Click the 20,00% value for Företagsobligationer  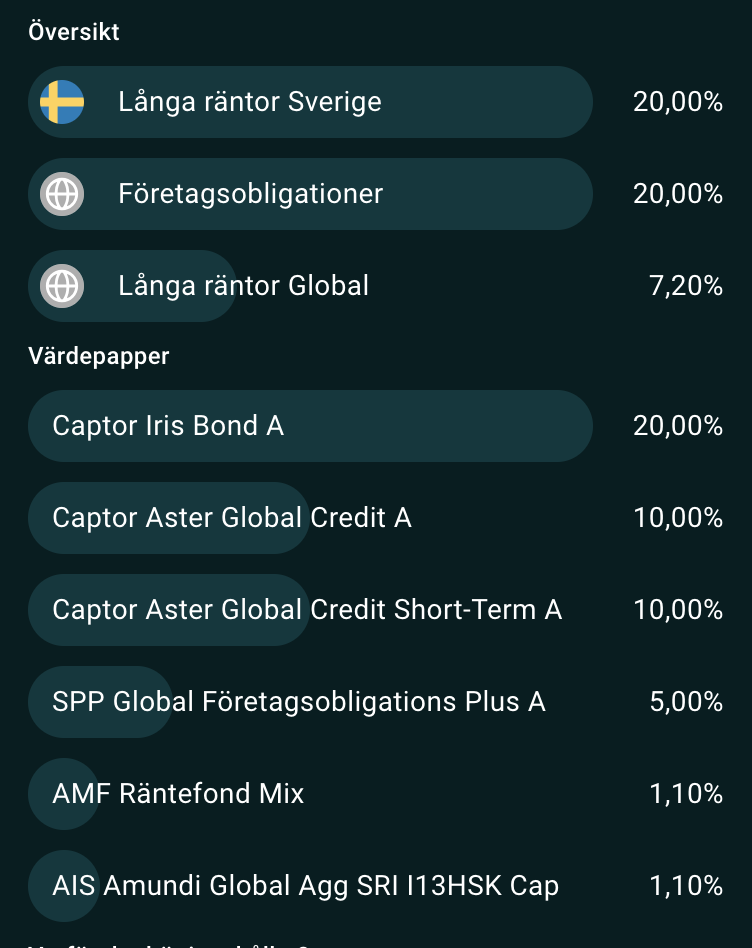click(678, 194)
